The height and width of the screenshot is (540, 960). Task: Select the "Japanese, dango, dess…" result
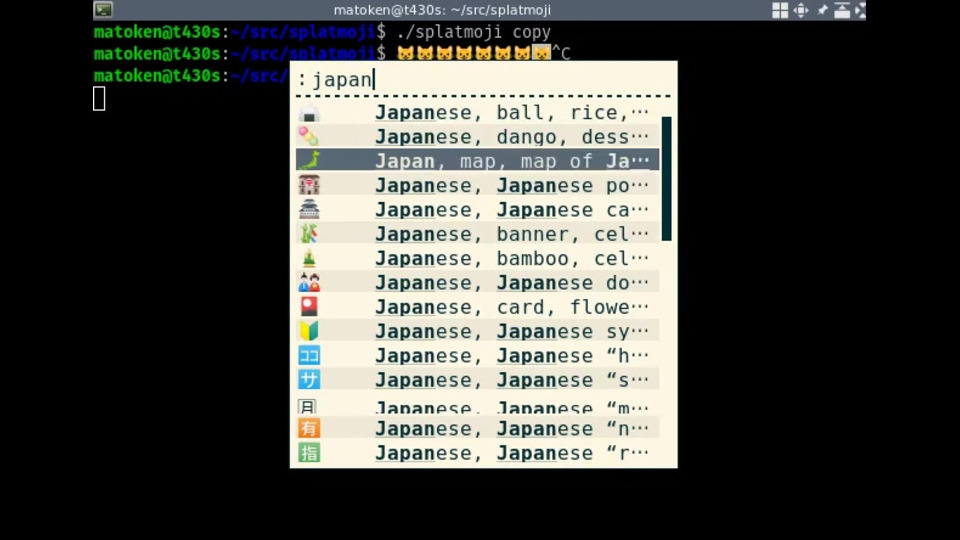pyautogui.click(x=478, y=137)
